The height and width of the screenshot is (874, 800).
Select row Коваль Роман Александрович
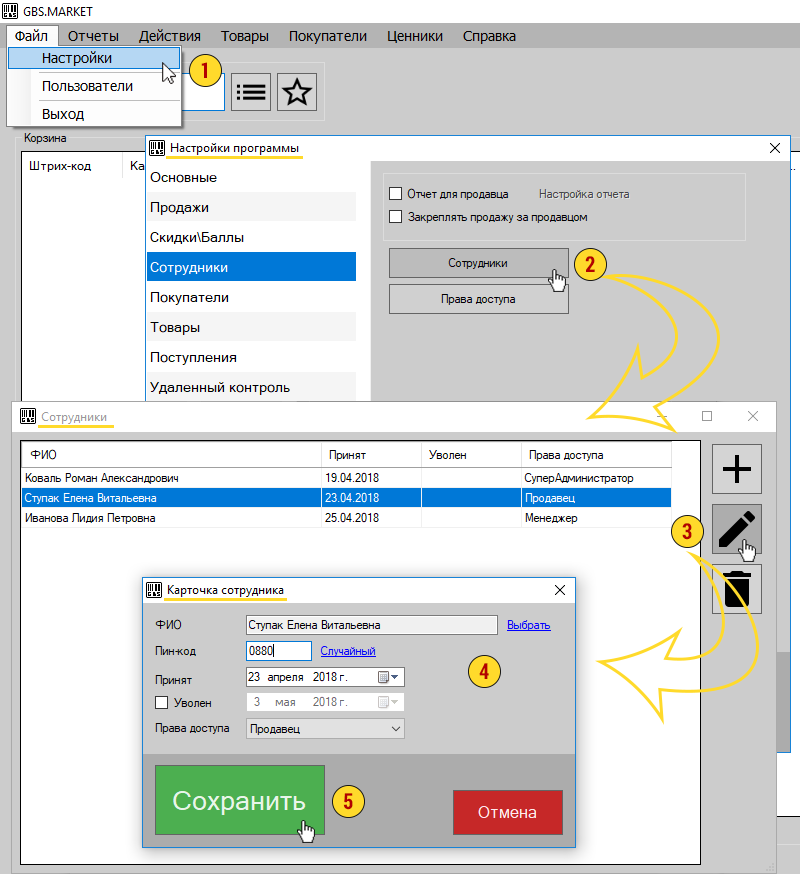[x=346, y=478]
